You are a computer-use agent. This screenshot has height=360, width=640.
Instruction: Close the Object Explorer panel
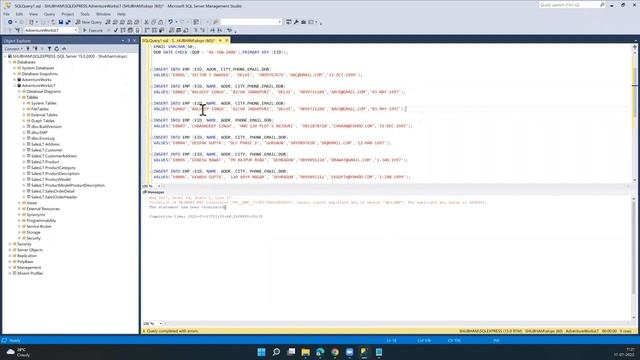[134, 41]
